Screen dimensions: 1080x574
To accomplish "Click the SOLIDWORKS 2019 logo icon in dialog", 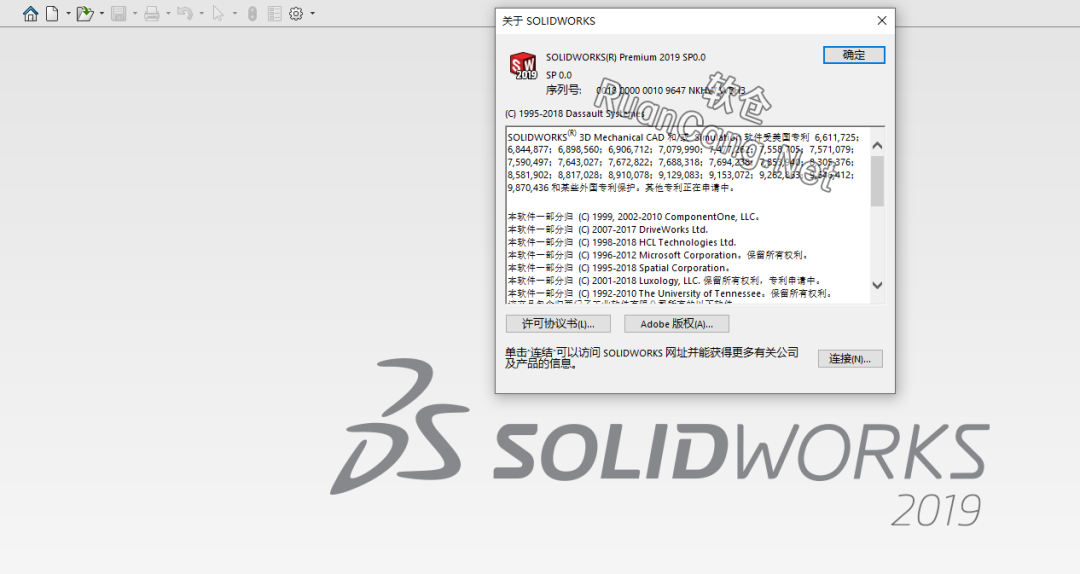I will pyautogui.click(x=524, y=66).
